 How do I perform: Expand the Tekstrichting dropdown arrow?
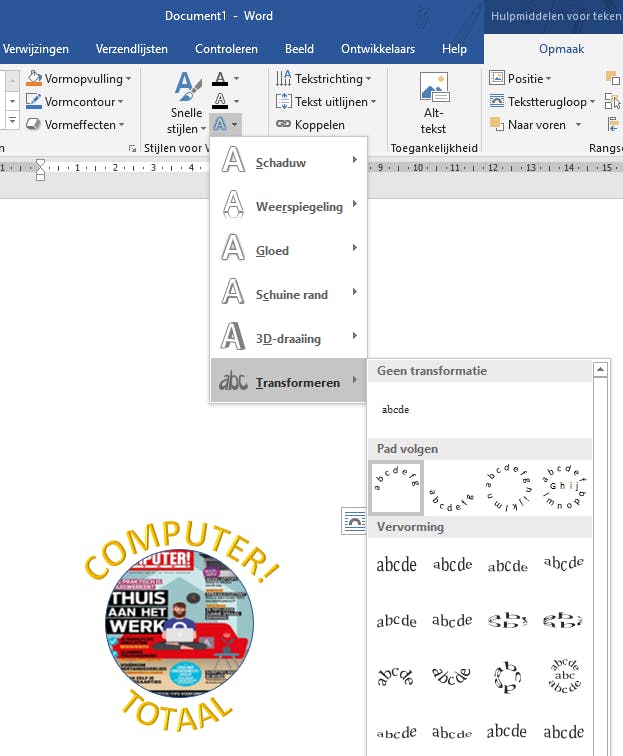tap(368, 79)
